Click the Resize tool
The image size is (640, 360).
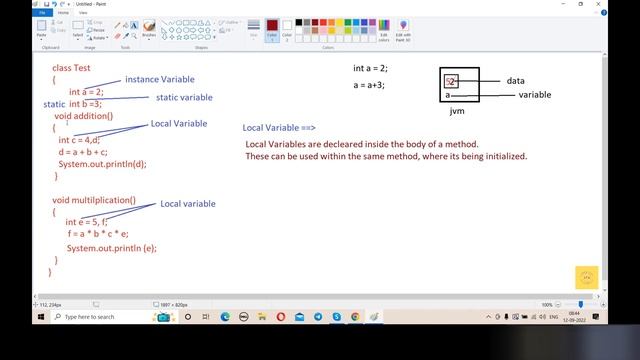[96, 30]
